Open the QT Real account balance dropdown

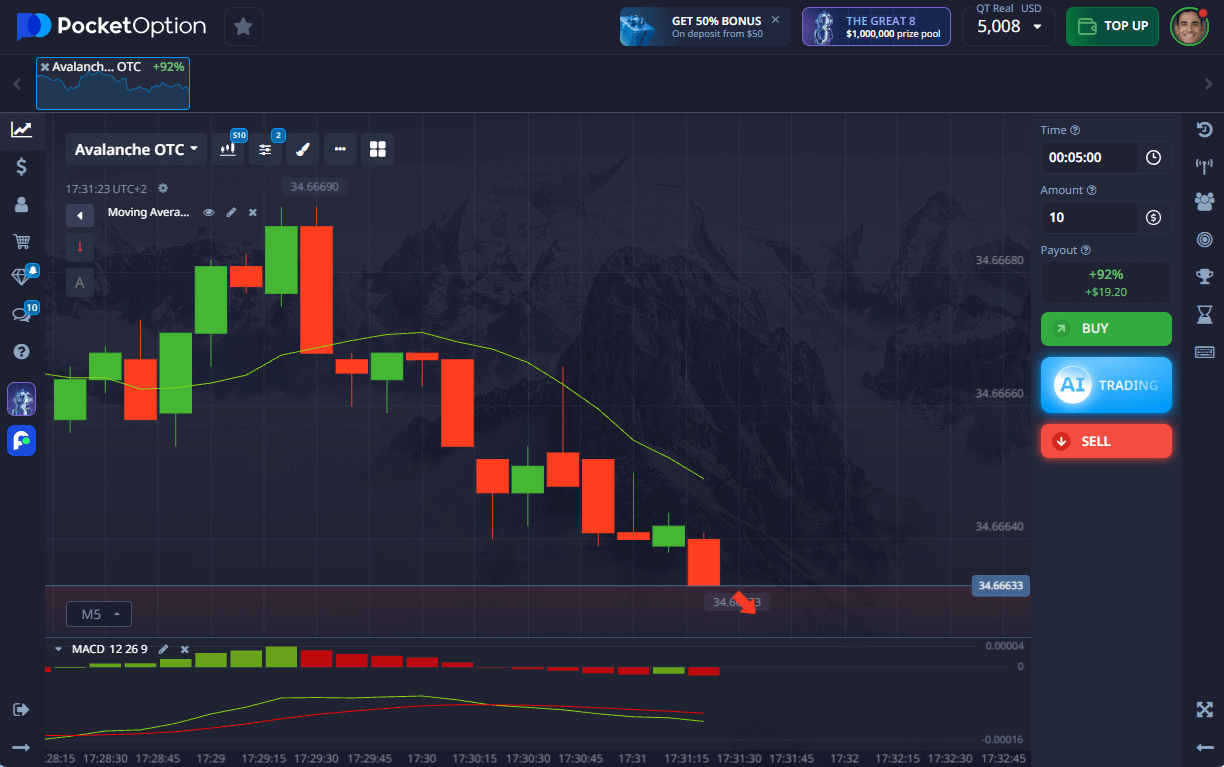pos(1008,26)
